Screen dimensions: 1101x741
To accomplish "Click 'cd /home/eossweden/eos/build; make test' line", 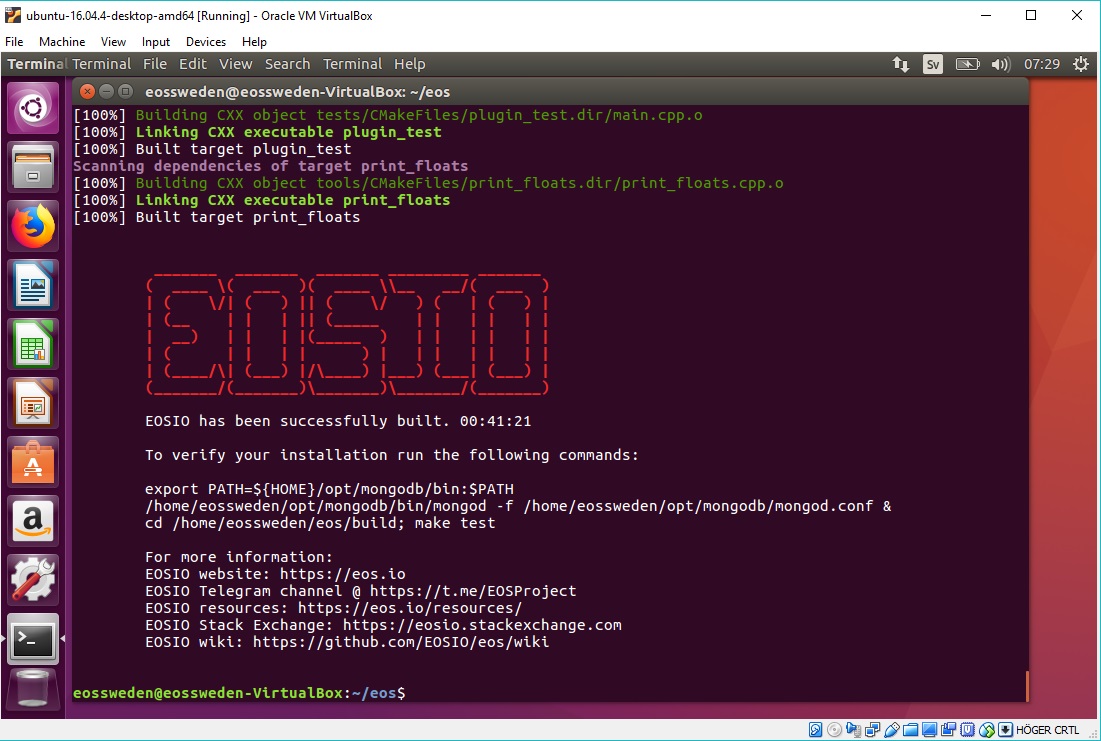I will [x=320, y=523].
